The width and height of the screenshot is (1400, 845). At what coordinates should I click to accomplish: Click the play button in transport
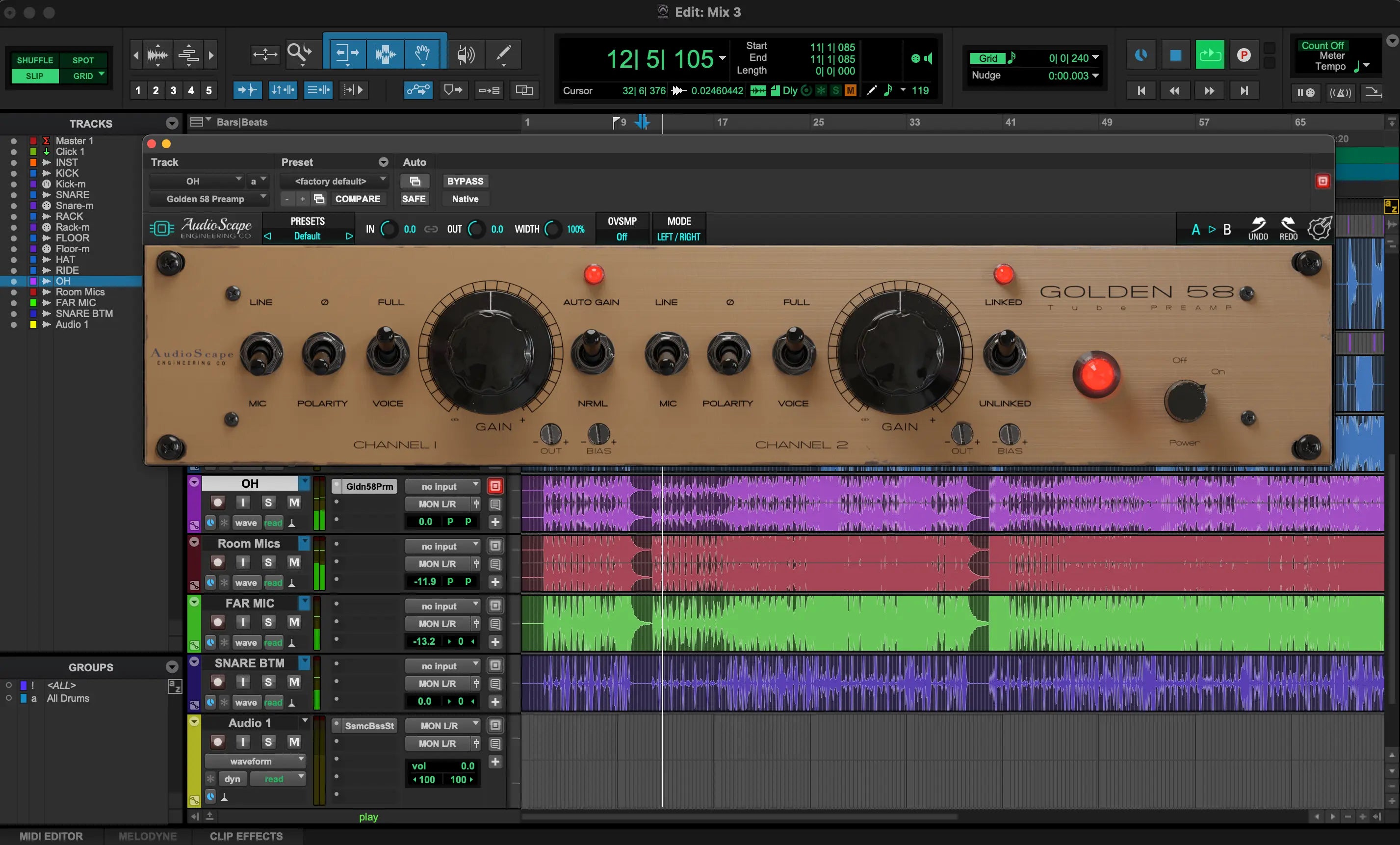point(1210,55)
